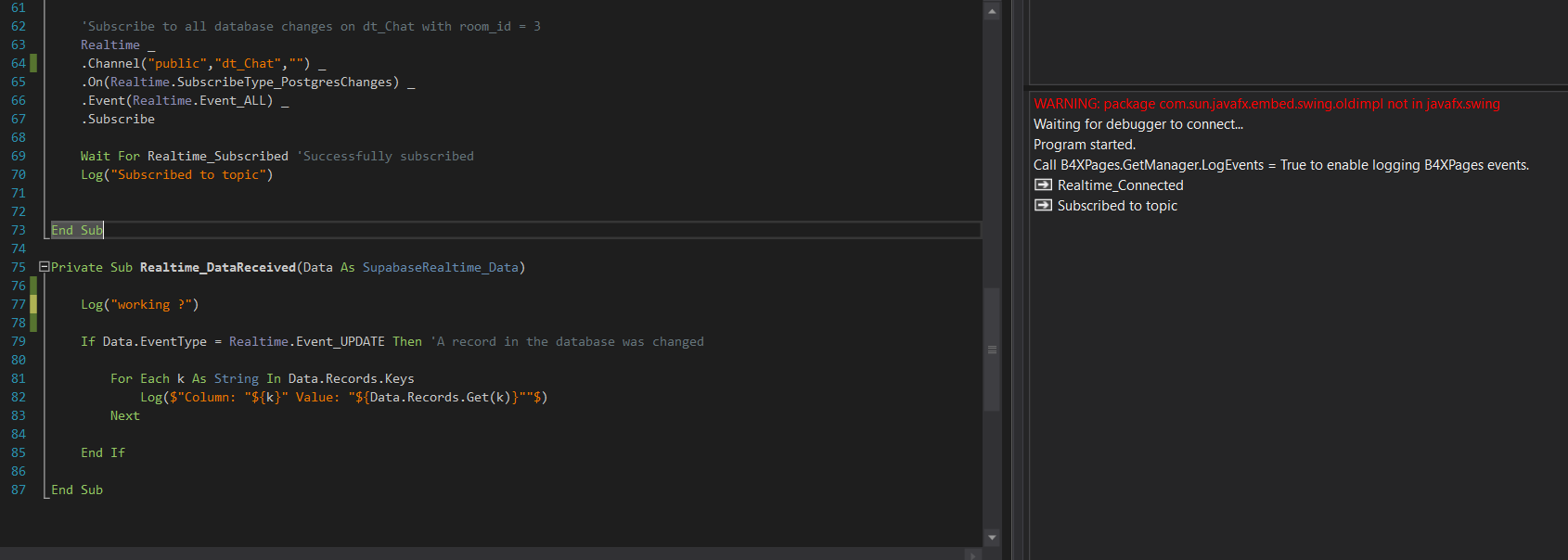1568x560 pixels.
Task: Click arrow icon beside Subscribed to topic
Action: (1043, 206)
